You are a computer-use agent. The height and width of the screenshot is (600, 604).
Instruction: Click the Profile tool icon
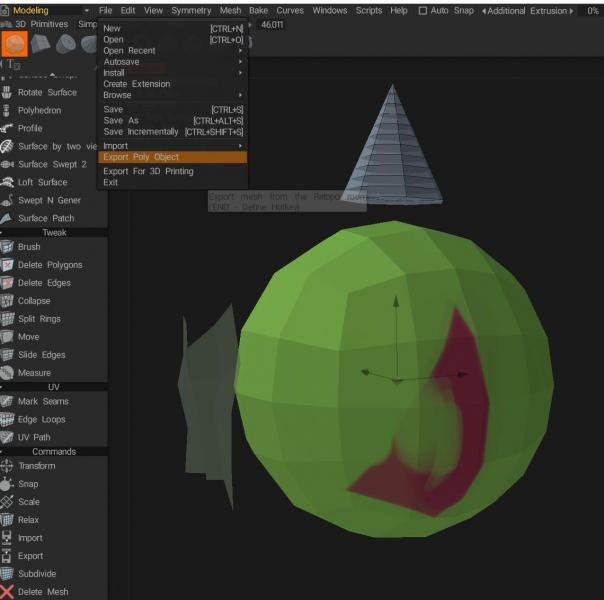point(7,128)
